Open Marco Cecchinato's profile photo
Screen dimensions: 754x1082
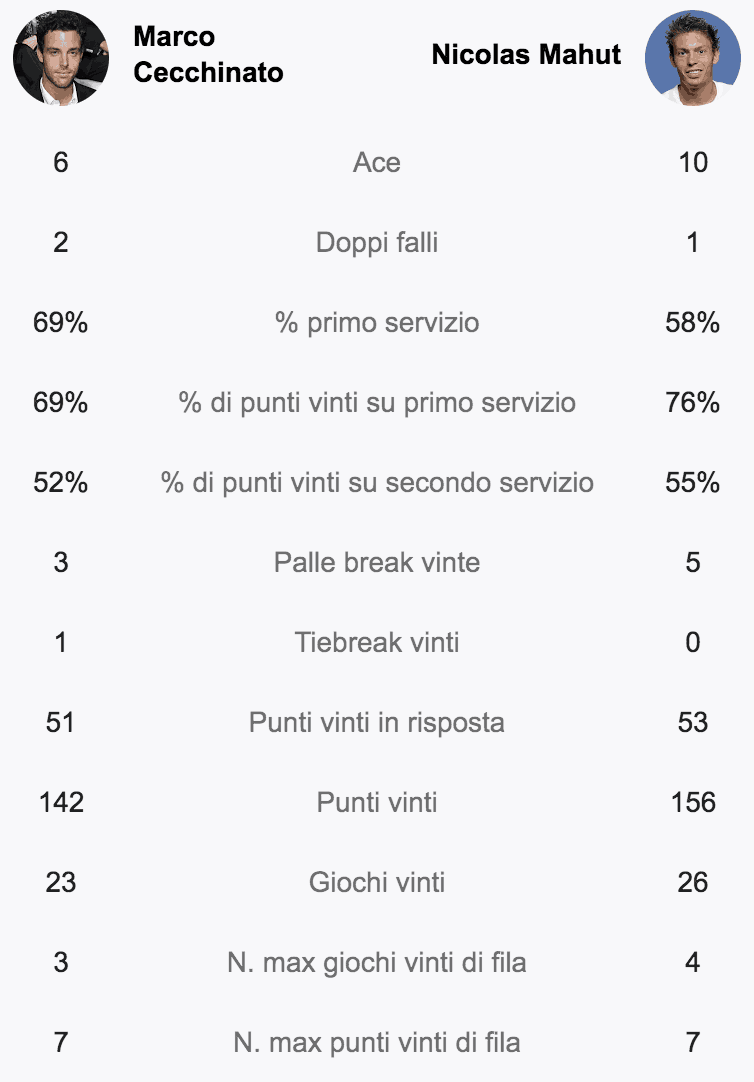click(61, 57)
